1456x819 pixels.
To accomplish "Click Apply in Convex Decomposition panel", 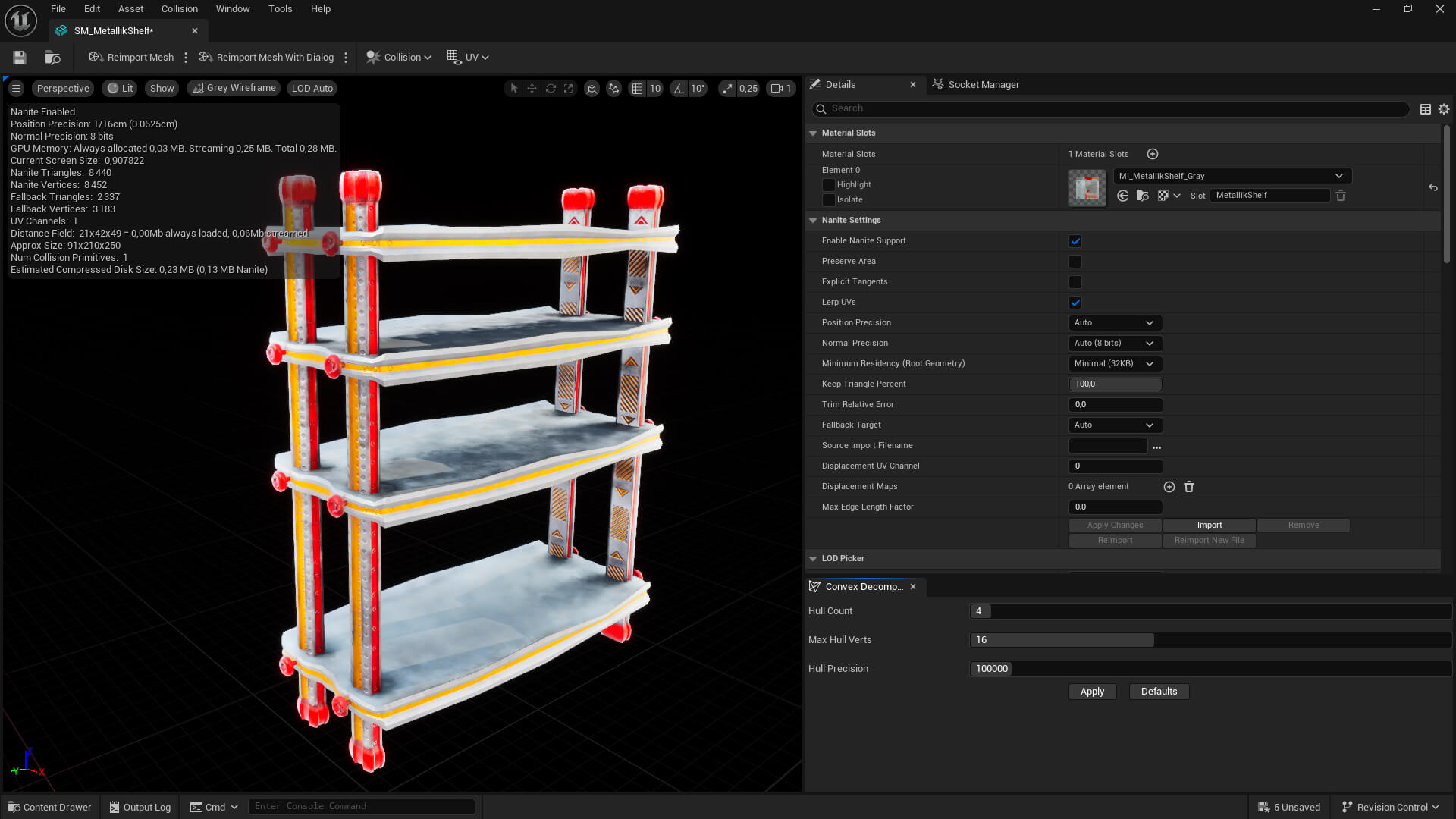I will pos(1091,692).
